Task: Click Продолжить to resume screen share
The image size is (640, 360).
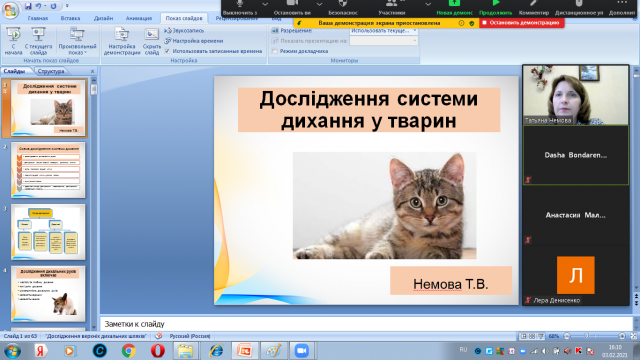Action: coord(495,8)
